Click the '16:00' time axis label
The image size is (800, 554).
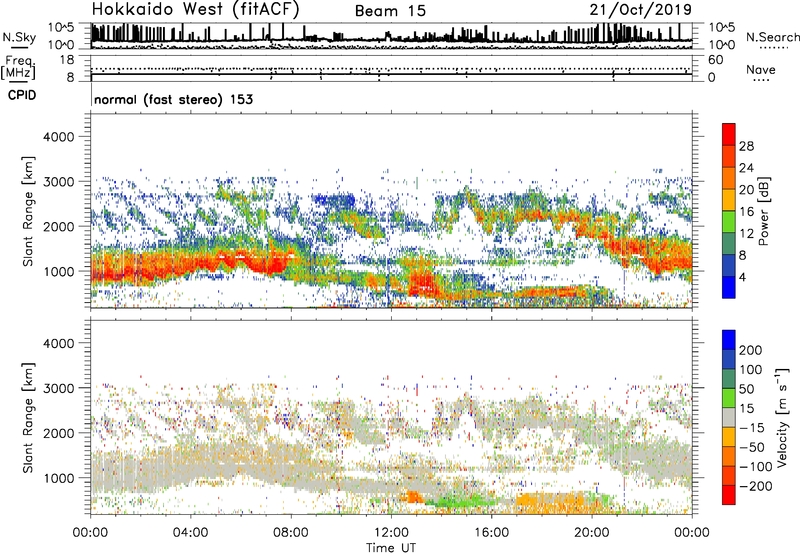coord(491,533)
